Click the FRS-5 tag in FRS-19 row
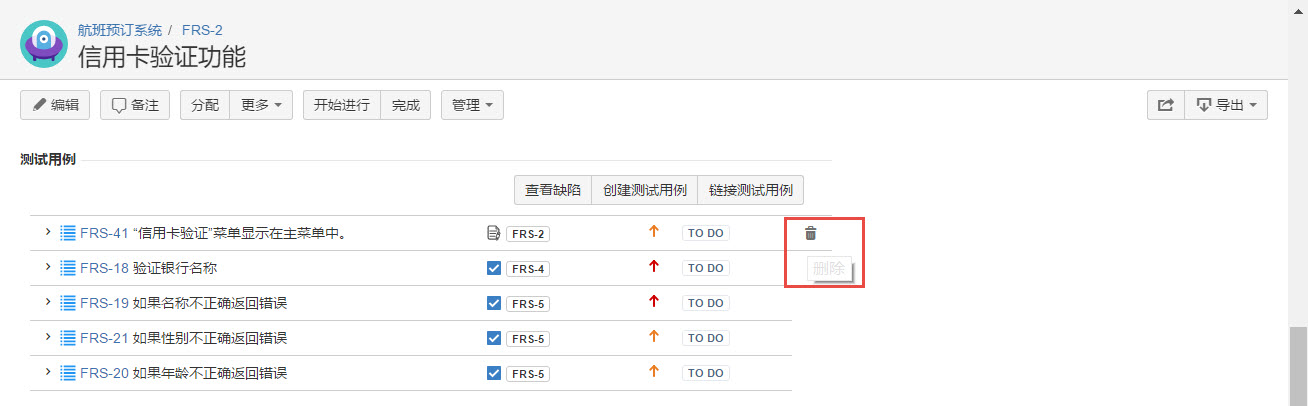This screenshot has width=1308, height=406. pyautogui.click(x=528, y=304)
